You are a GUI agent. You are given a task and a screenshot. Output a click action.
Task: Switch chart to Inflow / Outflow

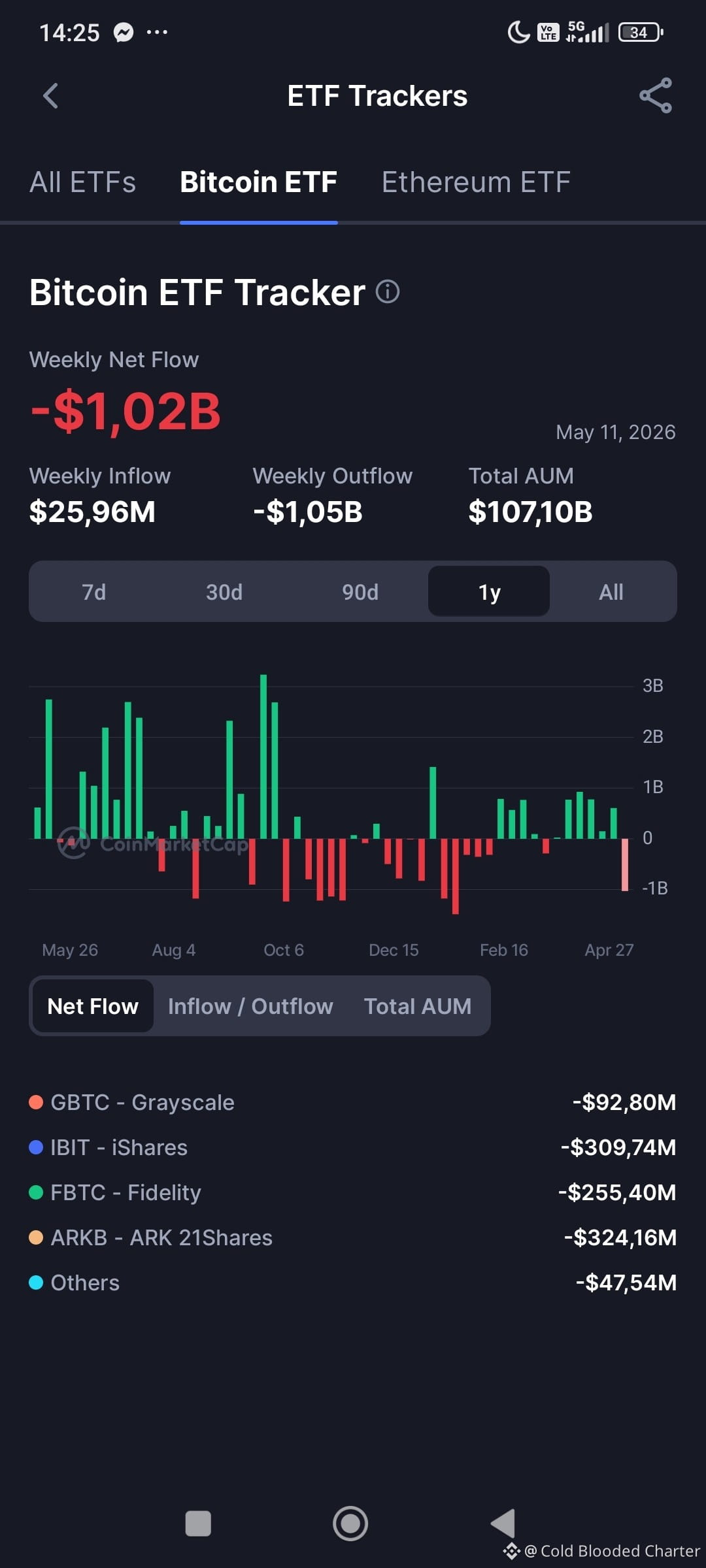pos(250,1006)
